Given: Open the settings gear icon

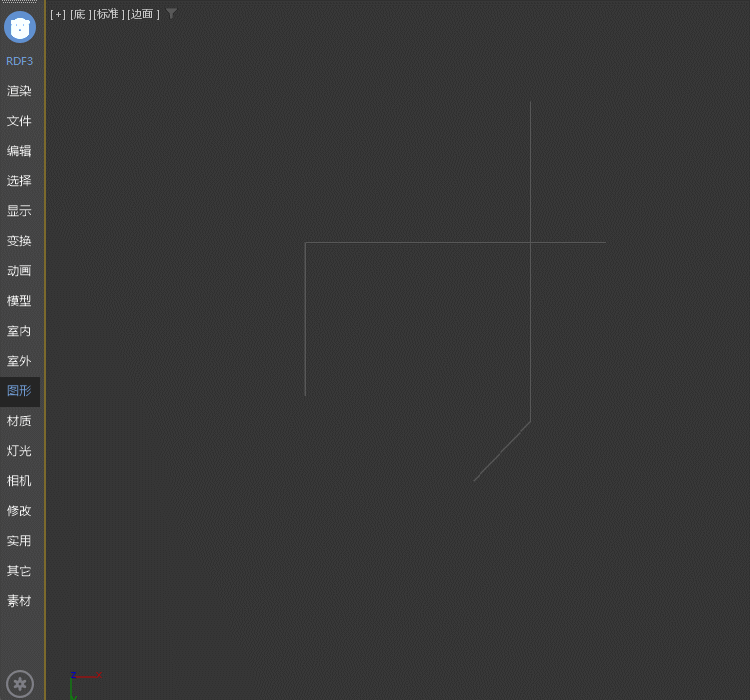Looking at the screenshot, I should click(20, 684).
